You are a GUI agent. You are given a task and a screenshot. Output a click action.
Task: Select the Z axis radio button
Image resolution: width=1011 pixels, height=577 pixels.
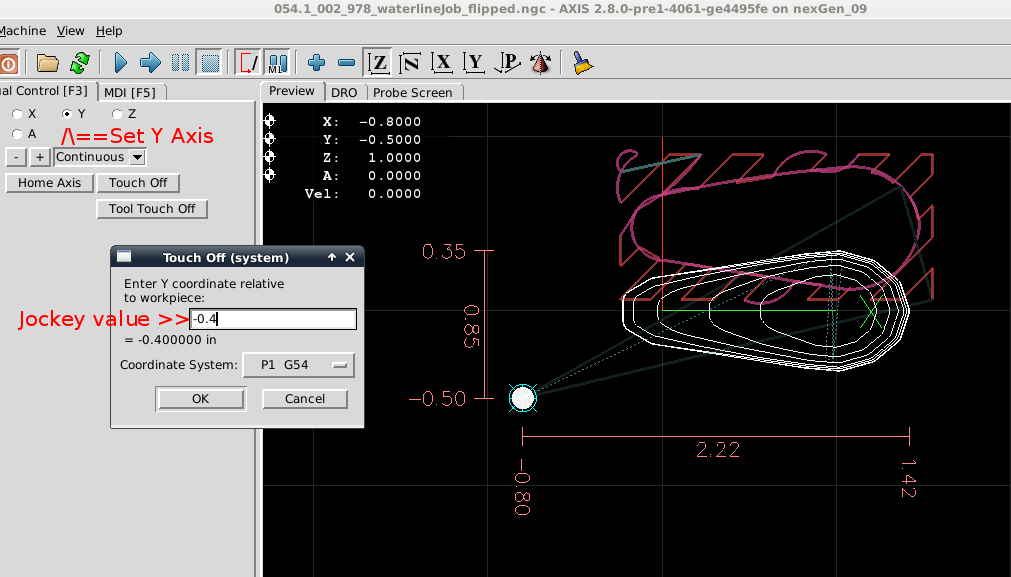(x=117, y=114)
